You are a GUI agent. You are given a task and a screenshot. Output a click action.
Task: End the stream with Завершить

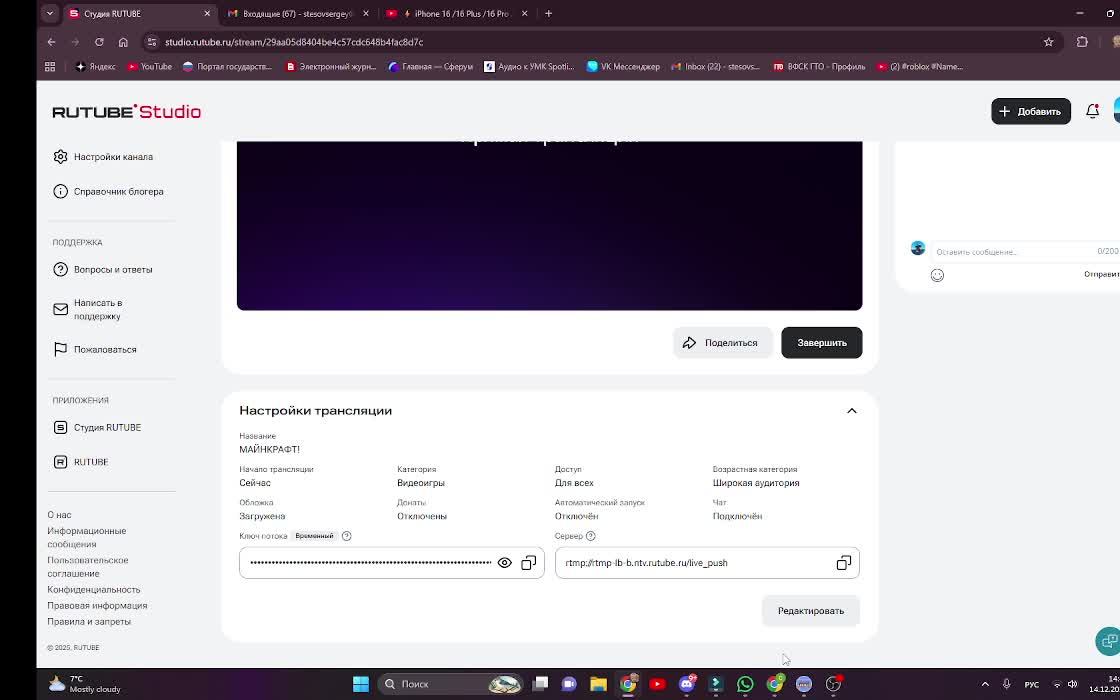click(x=821, y=343)
